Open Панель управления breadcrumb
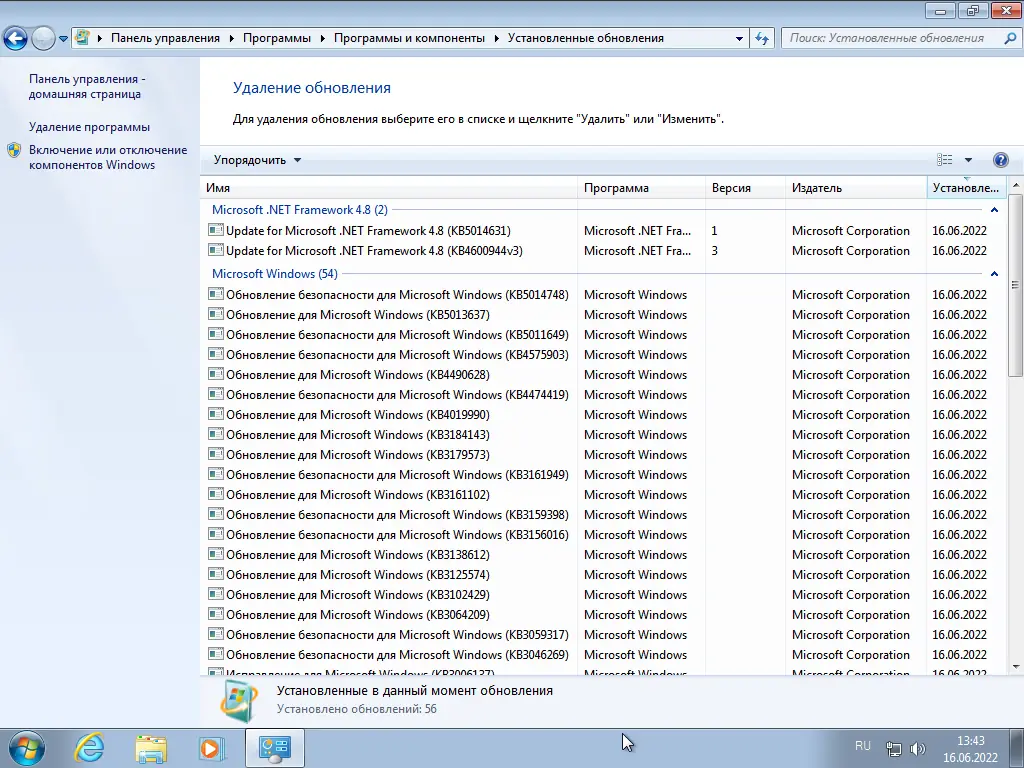 coord(165,38)
